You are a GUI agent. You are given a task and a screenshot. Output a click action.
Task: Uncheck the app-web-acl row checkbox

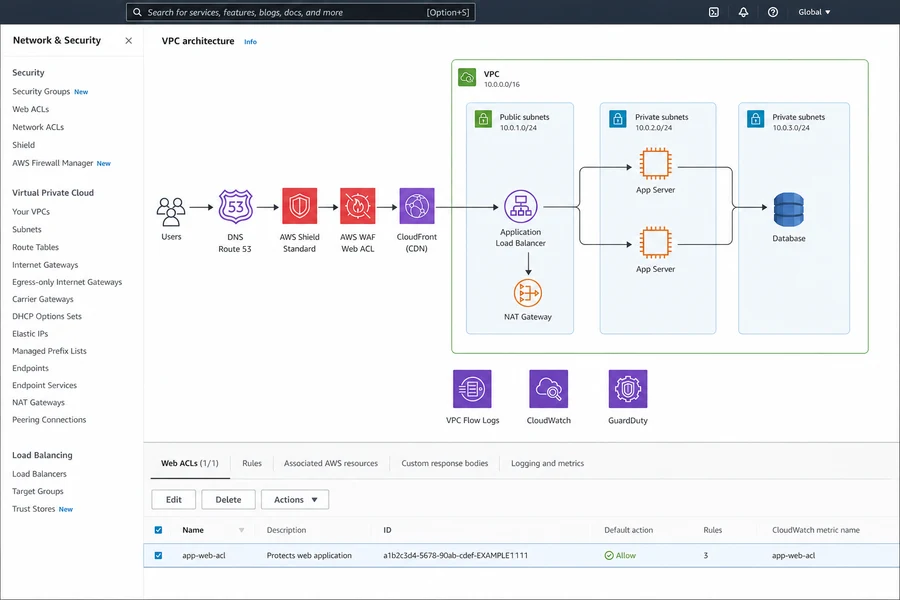click(158, 555)
